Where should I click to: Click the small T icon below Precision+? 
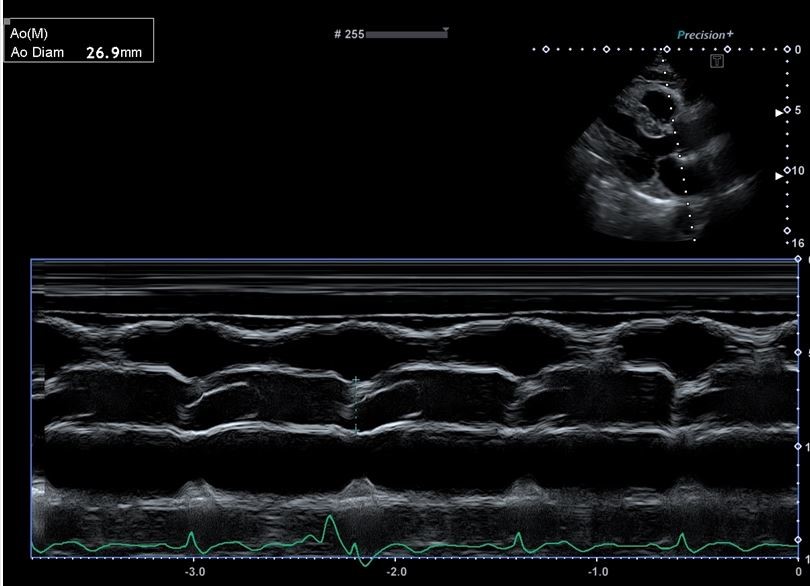click(x=716, y=61)
